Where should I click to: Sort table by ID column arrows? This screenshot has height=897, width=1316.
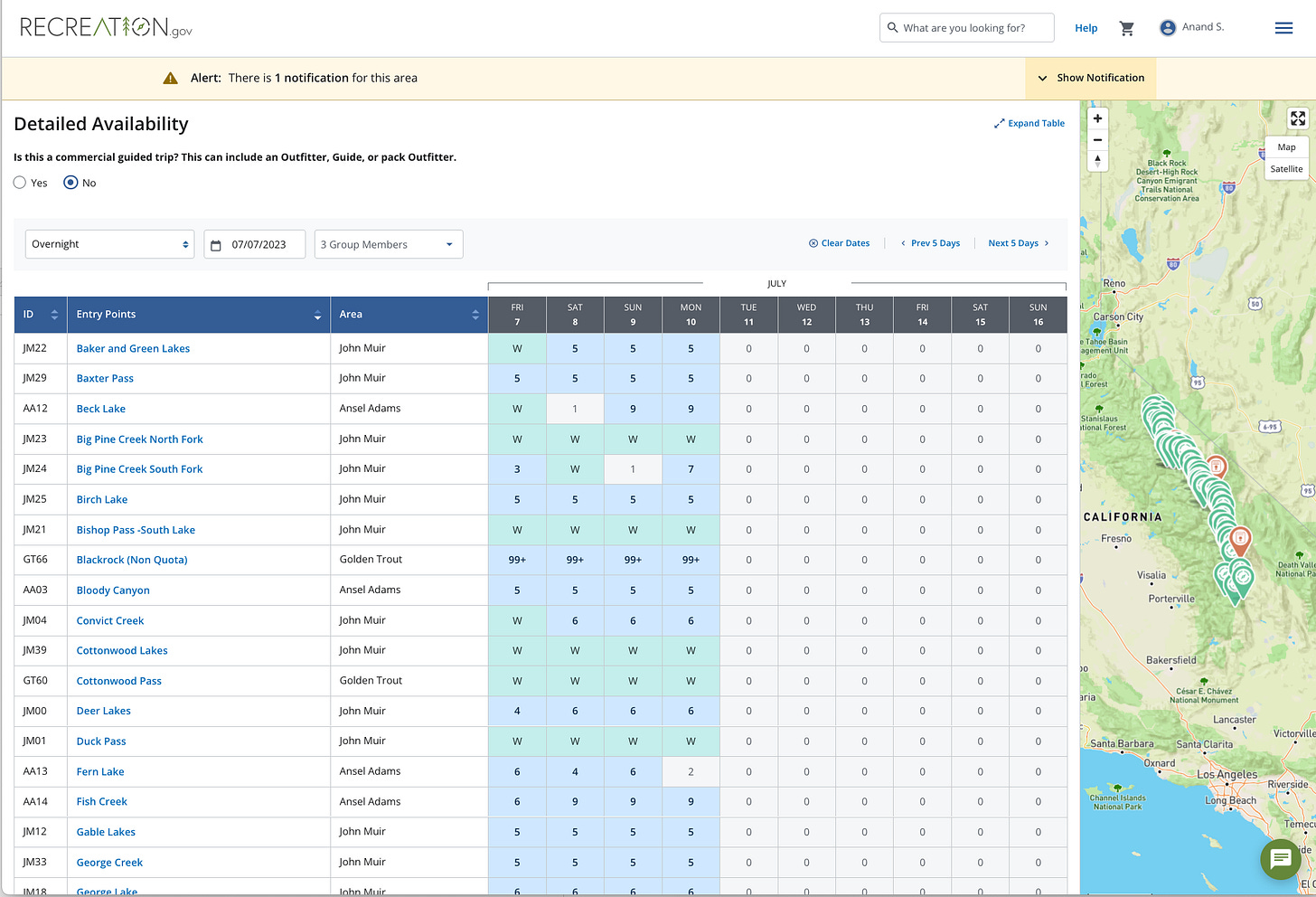(54, 315)
